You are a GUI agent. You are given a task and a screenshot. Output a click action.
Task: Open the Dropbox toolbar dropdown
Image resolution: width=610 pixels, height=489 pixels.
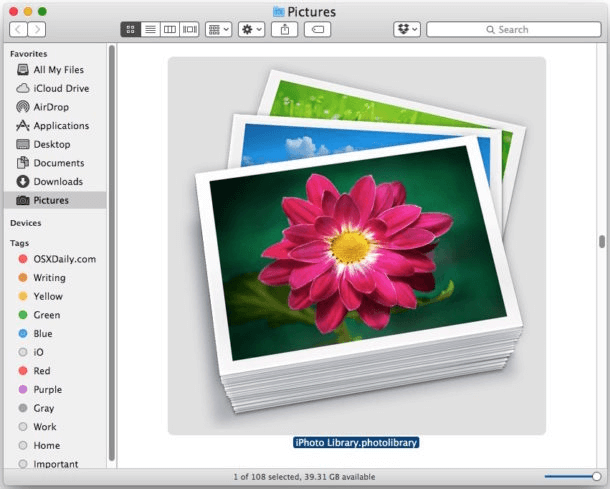(408, 30)
